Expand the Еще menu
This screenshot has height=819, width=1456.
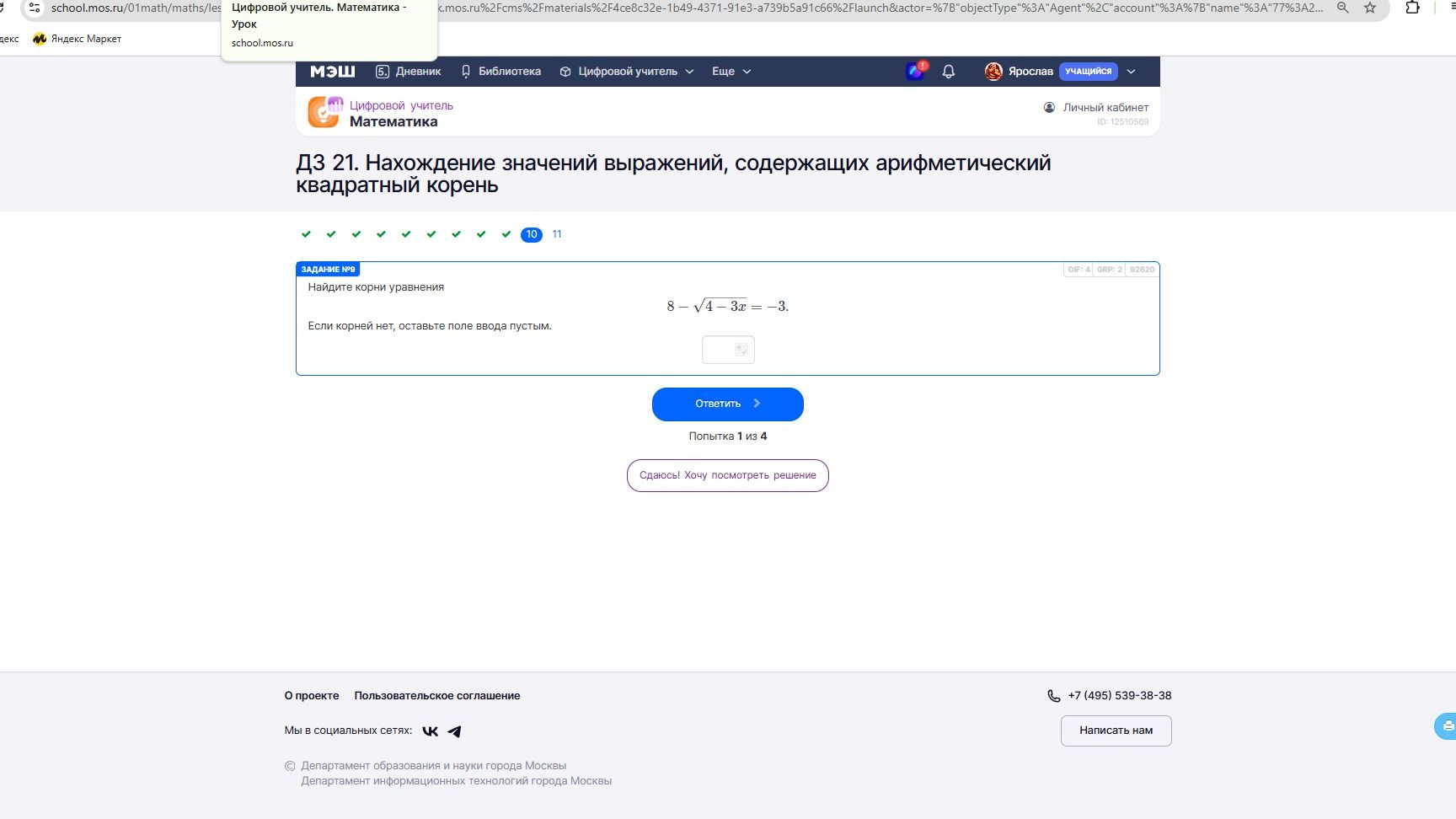point(731,72)
